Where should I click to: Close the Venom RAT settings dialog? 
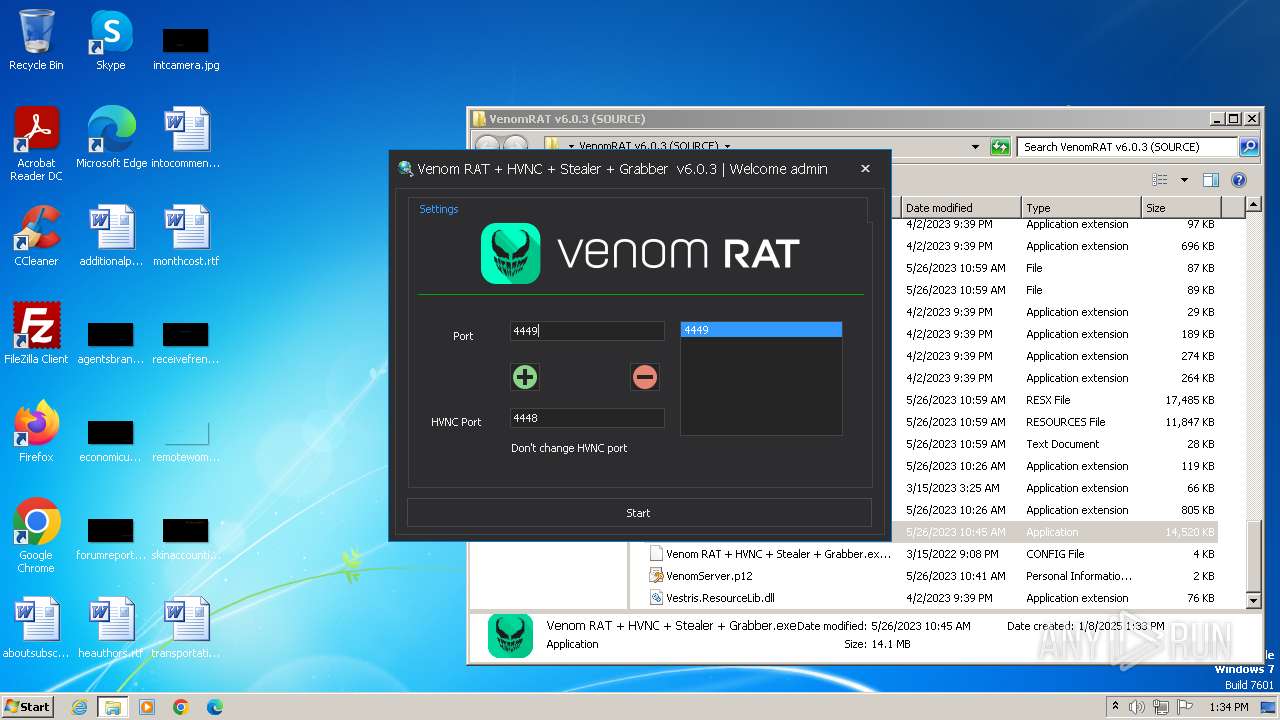click(x=865, y=169)
